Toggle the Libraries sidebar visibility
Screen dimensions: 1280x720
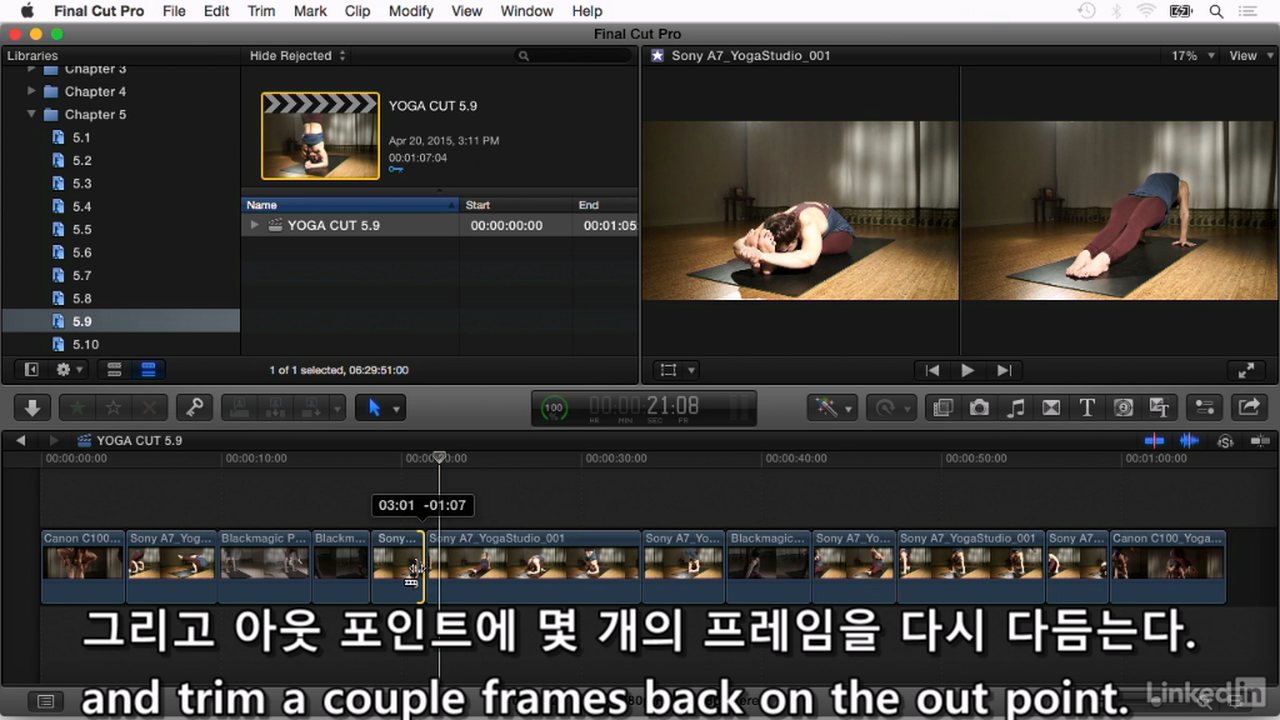31,369
